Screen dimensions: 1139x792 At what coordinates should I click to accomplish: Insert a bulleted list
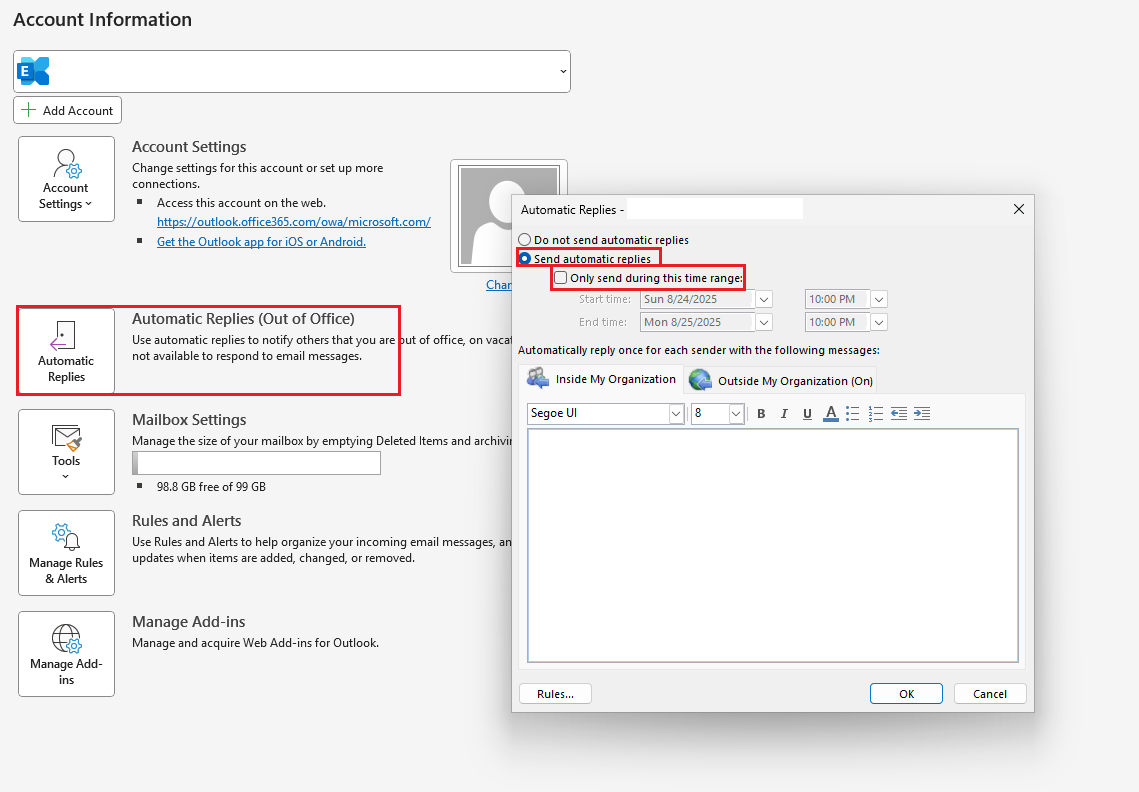tap(853, 413)
